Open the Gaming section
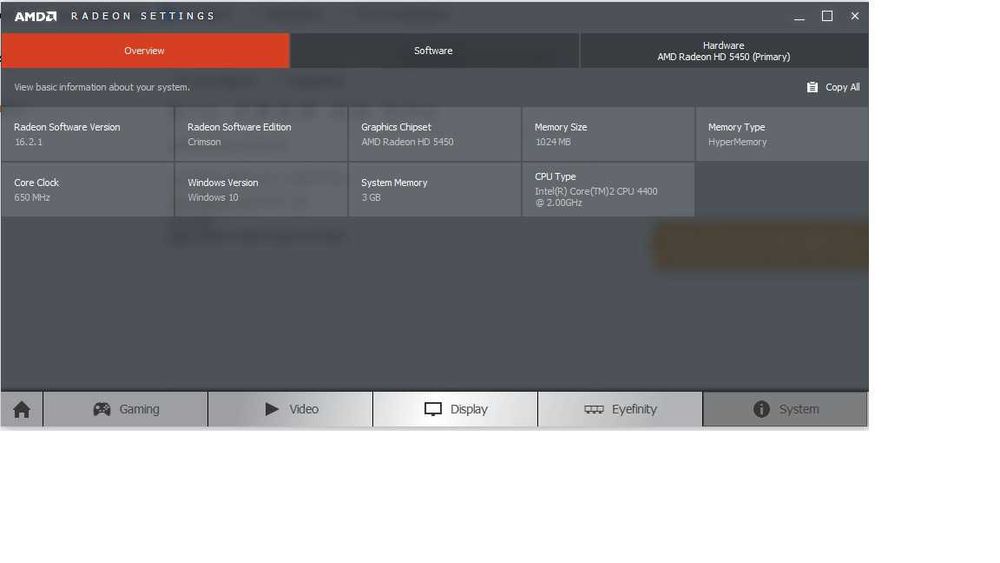This screenshot has height=563, width=1000. click(x=126, y=409)
